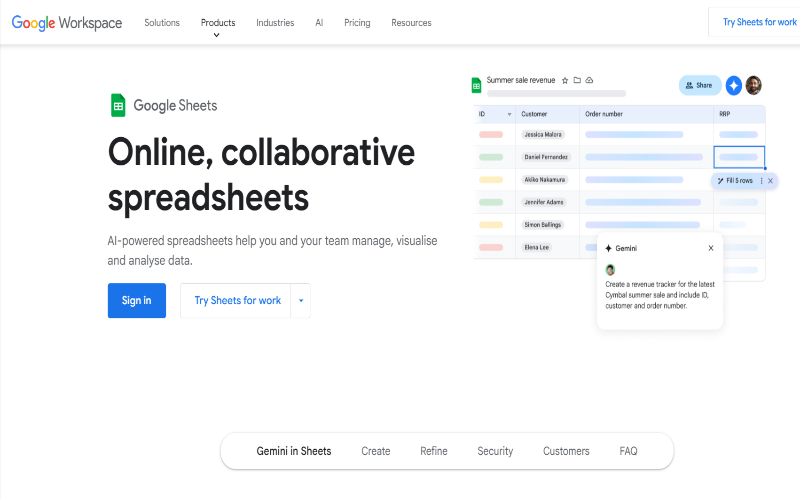Select the Daniel Fernandez customer chip

(546, 157)
